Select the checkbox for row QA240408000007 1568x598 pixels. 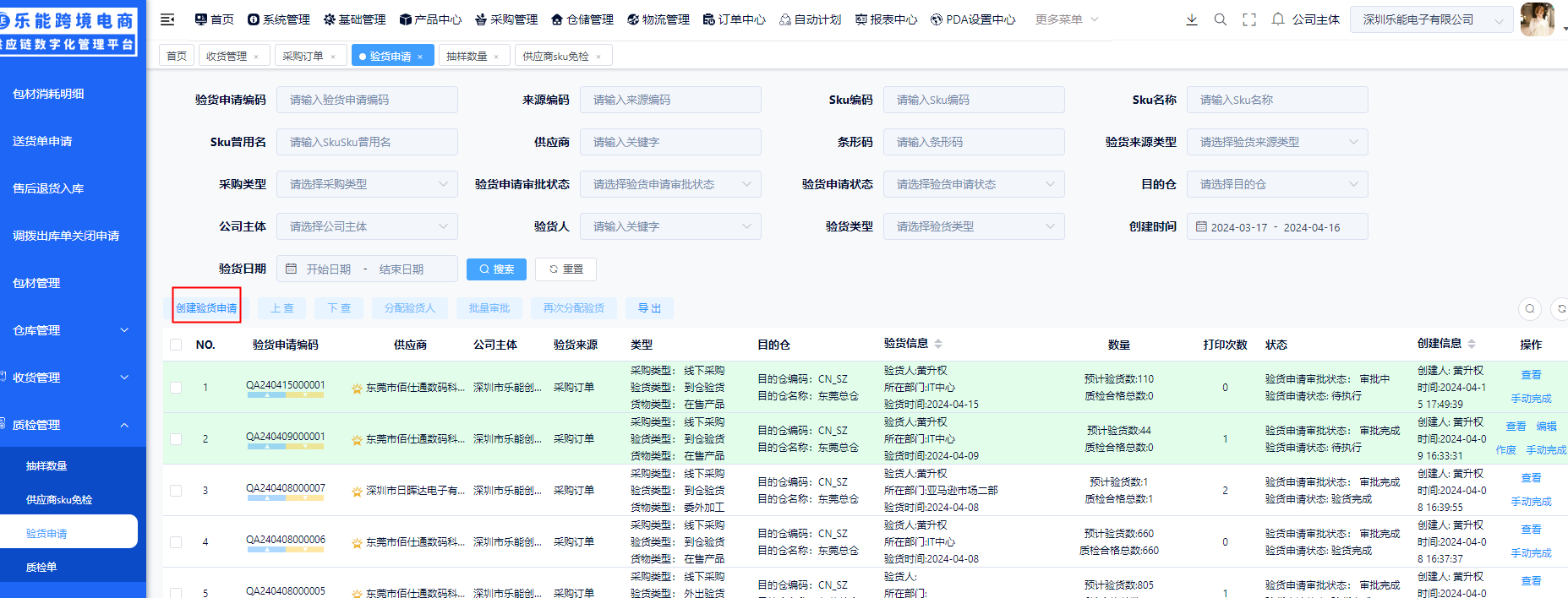[176, 491]
